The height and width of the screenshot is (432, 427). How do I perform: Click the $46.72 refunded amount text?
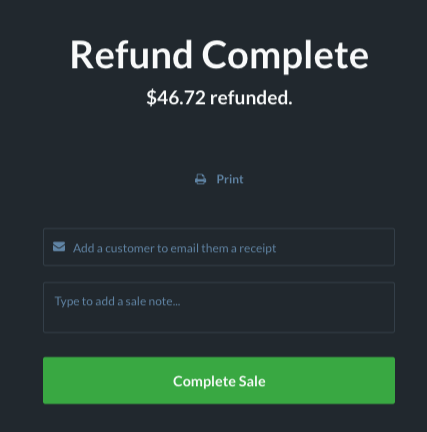[x=219, y=98]
